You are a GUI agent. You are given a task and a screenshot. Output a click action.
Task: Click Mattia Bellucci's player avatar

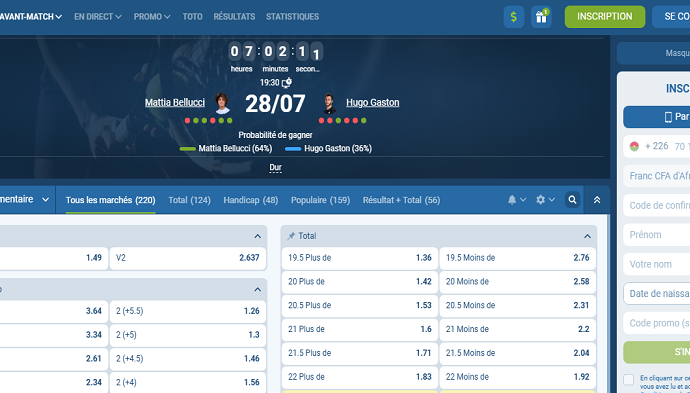222,103
